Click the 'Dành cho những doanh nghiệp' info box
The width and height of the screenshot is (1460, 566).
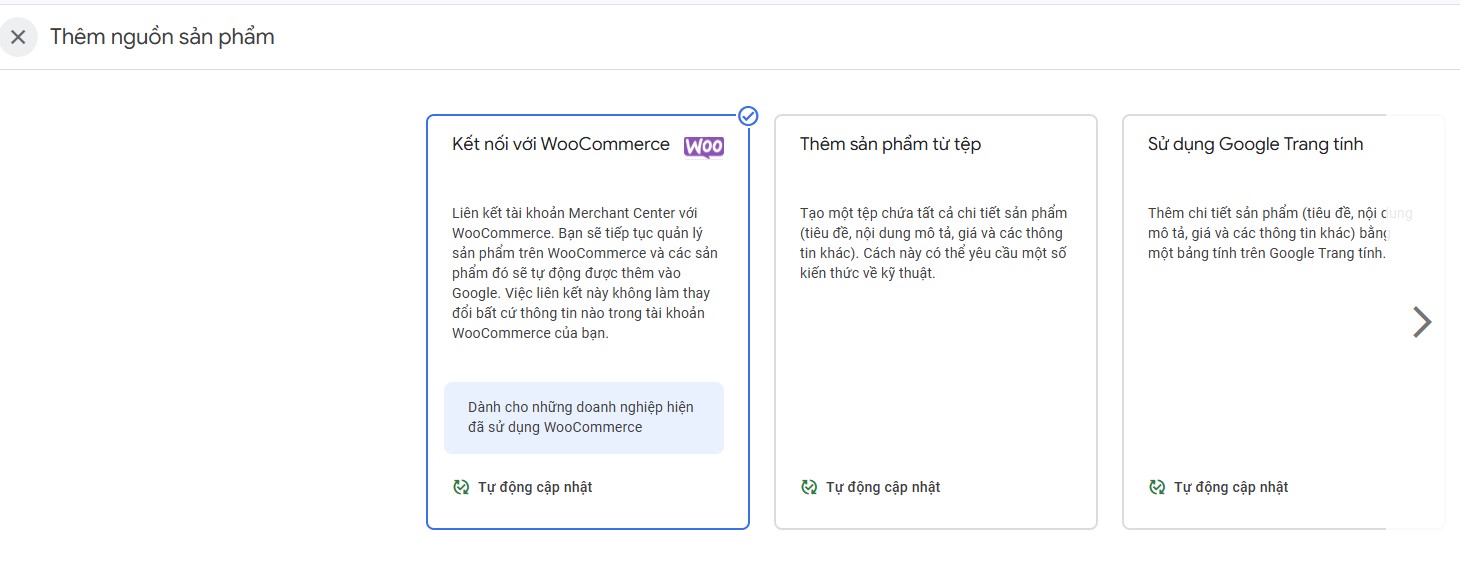(x=584, y=418)
